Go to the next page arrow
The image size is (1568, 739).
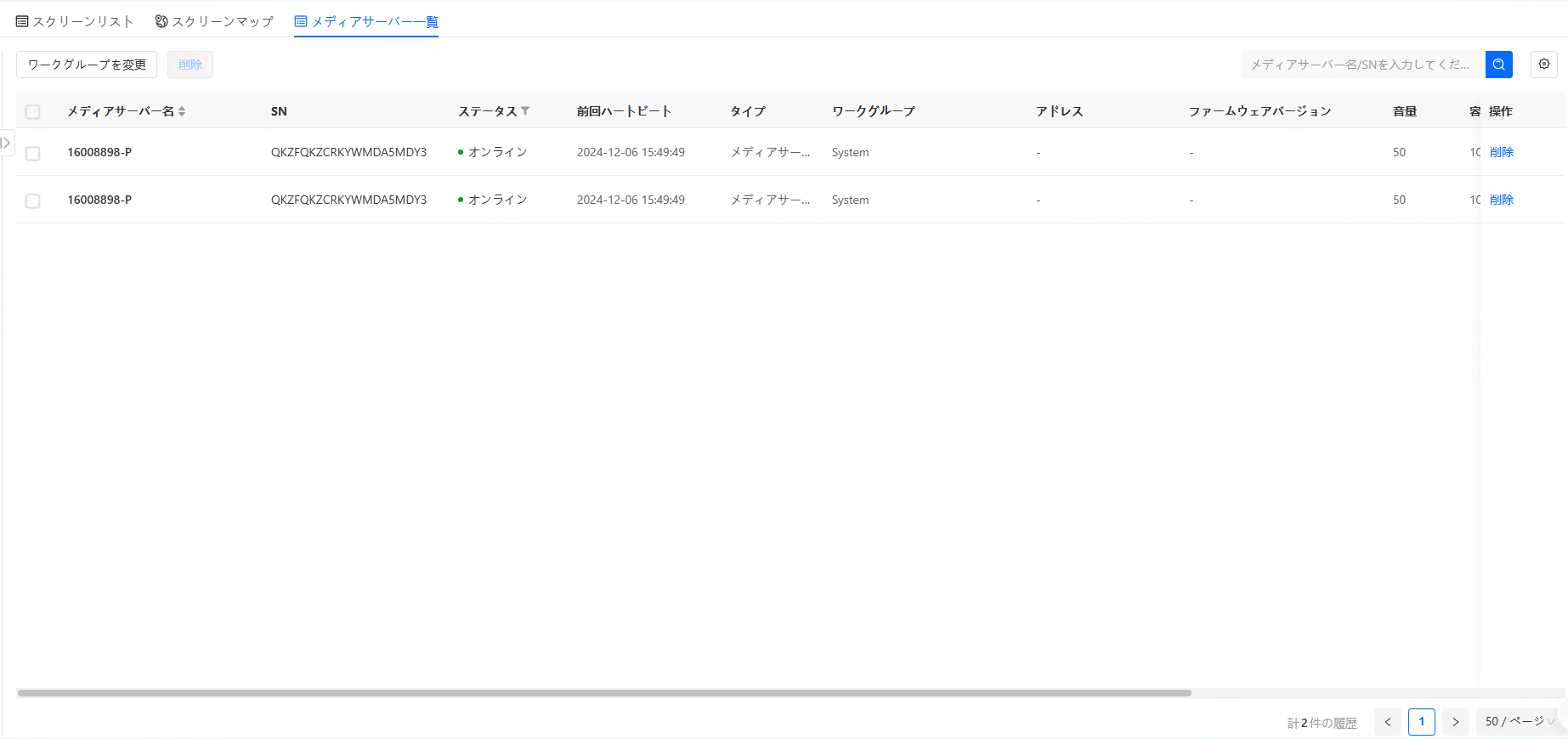[x=1455, y=722]
